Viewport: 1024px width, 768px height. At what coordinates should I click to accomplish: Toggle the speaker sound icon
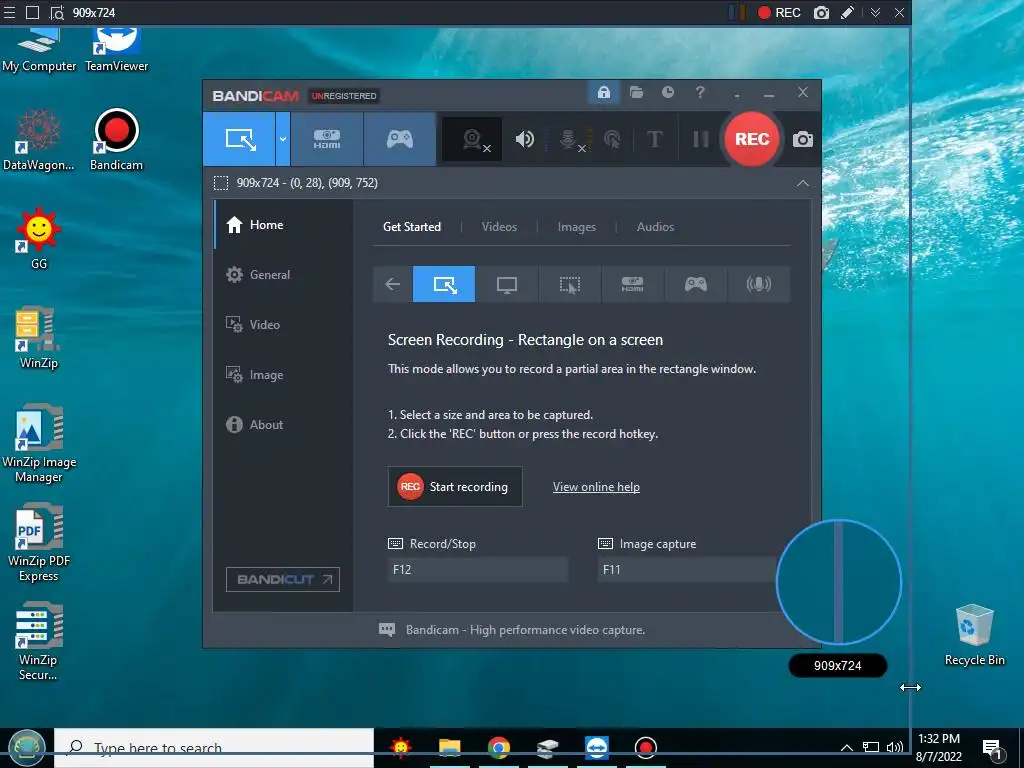pyautogui.click(x=524, y=139)
